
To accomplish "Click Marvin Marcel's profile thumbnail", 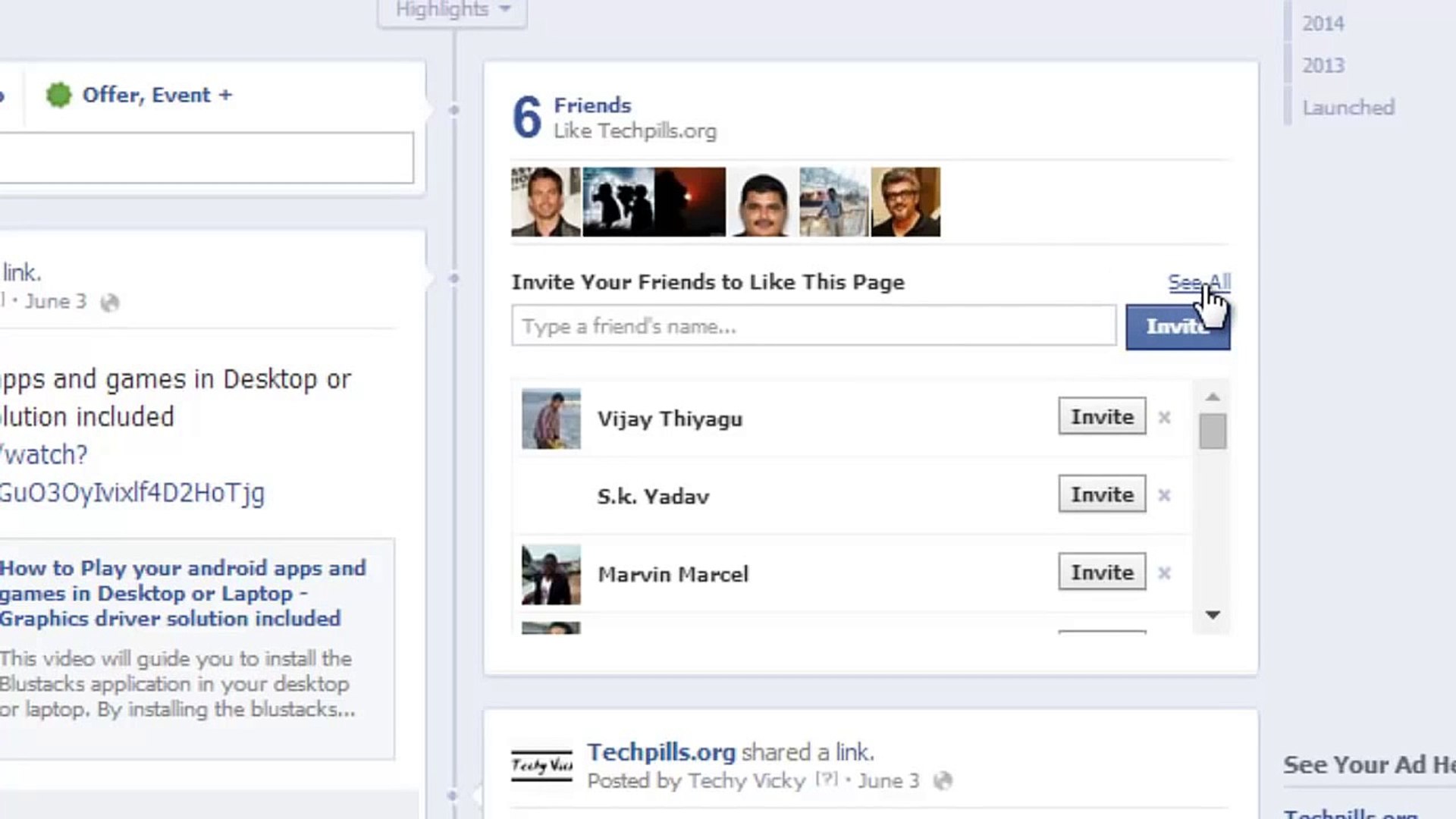I will coord(551,574).
